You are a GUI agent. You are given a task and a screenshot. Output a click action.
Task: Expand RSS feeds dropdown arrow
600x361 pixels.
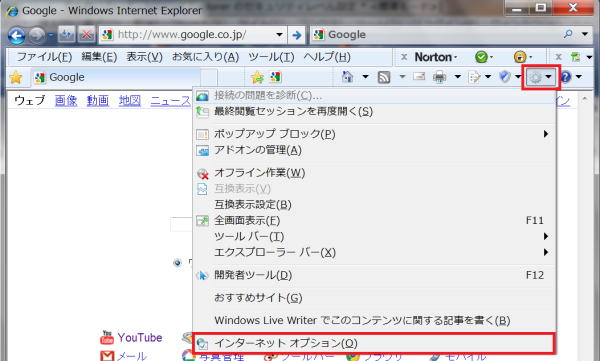(x=402, y=77)
